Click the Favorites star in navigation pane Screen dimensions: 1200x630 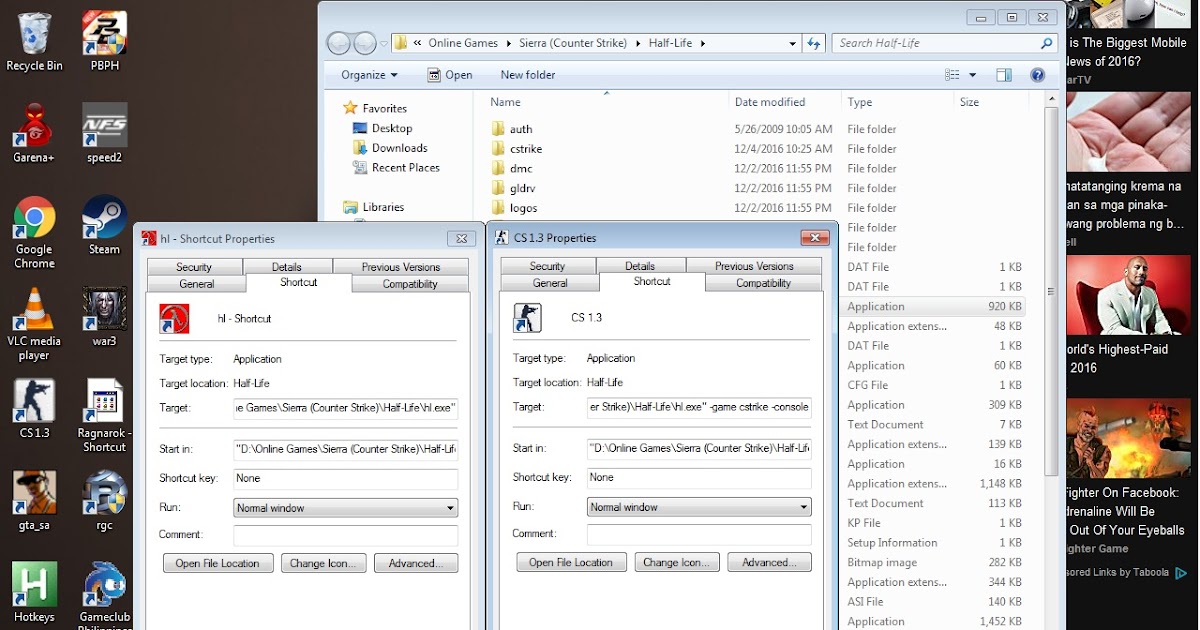tap(350, 108)
